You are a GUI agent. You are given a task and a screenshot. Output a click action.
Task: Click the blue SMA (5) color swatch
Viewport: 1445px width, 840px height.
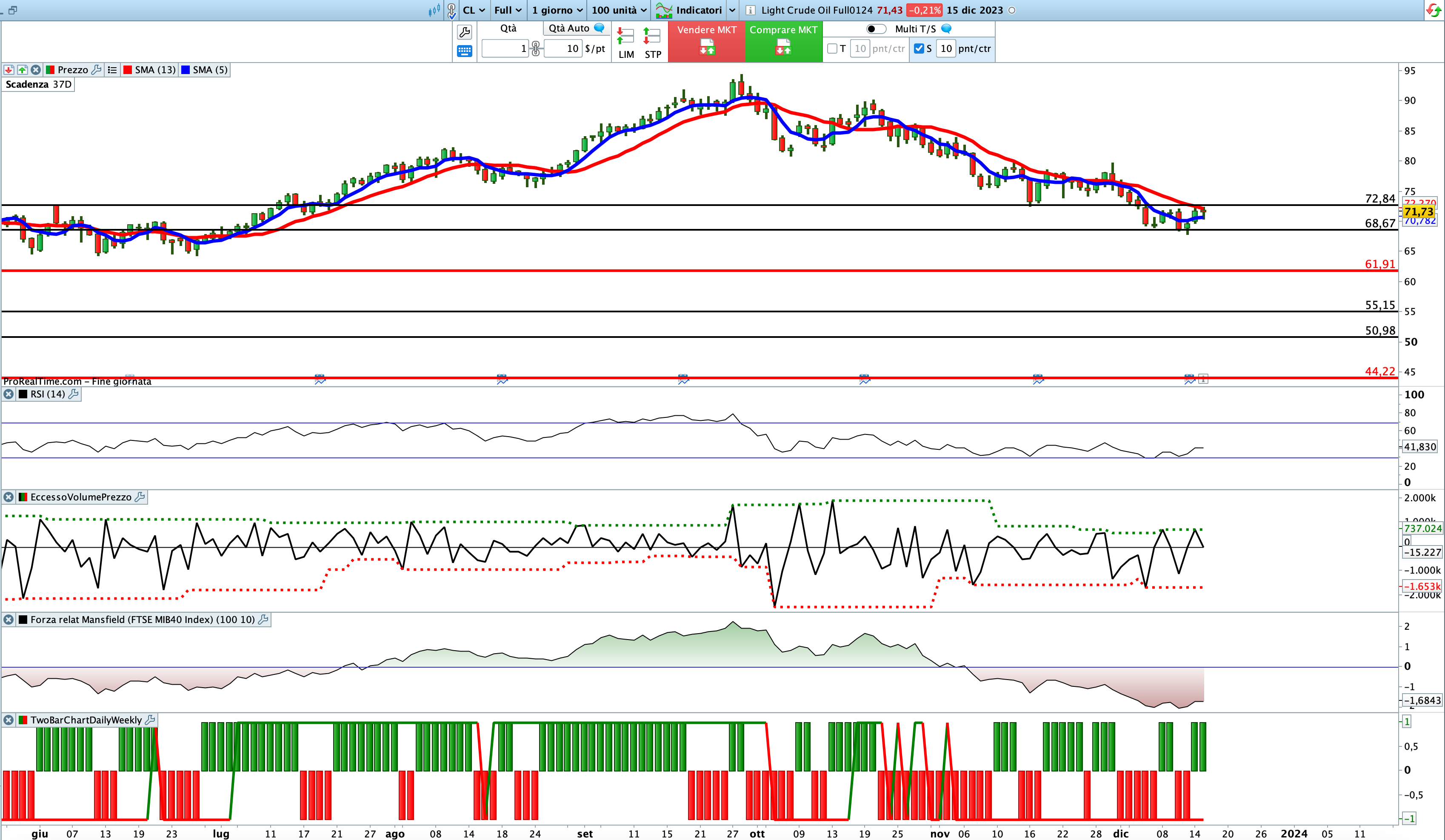(x=185, y=70)
